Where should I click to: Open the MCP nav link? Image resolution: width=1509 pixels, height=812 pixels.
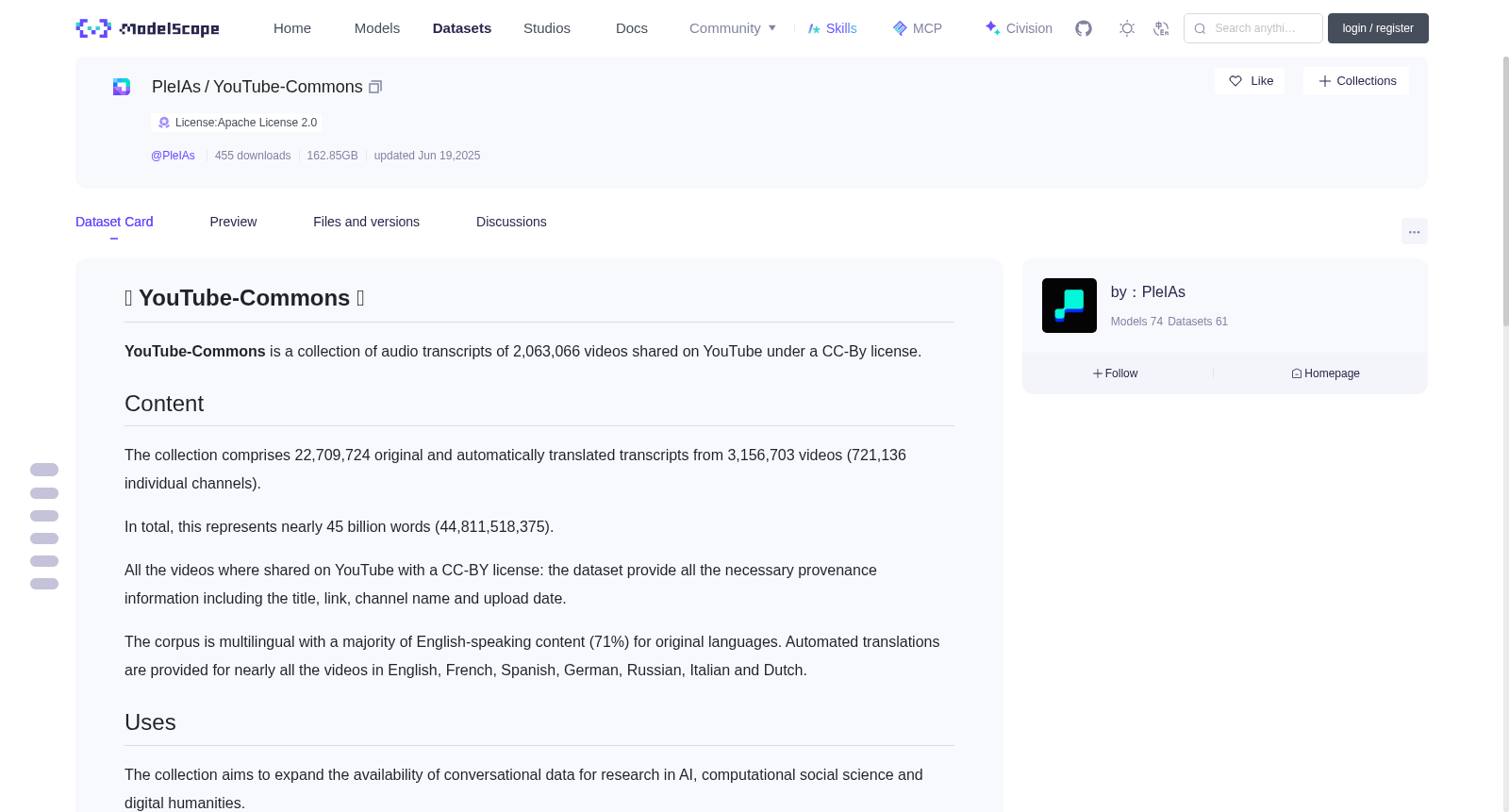pos(917,28)
